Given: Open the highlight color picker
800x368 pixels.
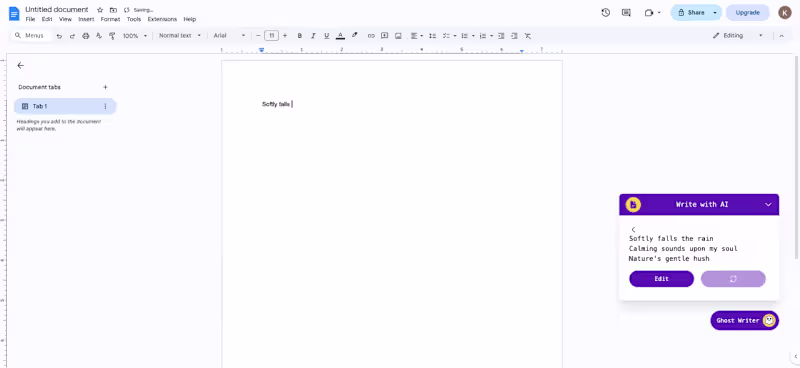Looking at the screenshot, I should (355, 36).
